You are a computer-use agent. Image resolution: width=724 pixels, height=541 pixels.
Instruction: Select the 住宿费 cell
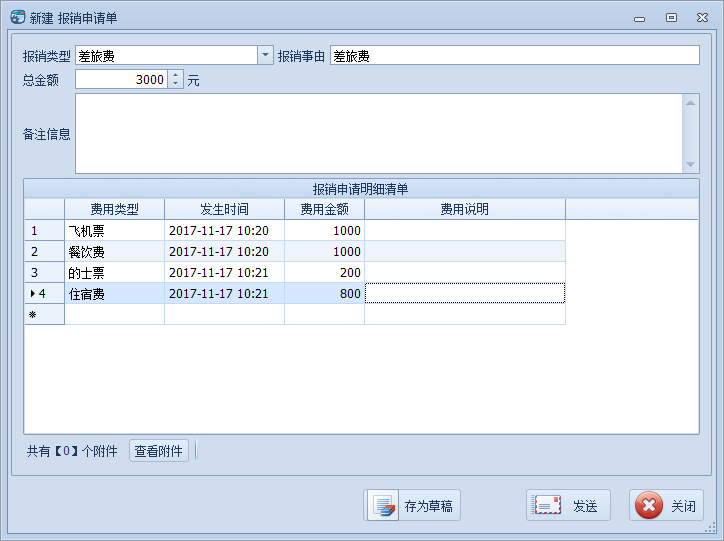[x=115, y=294]
